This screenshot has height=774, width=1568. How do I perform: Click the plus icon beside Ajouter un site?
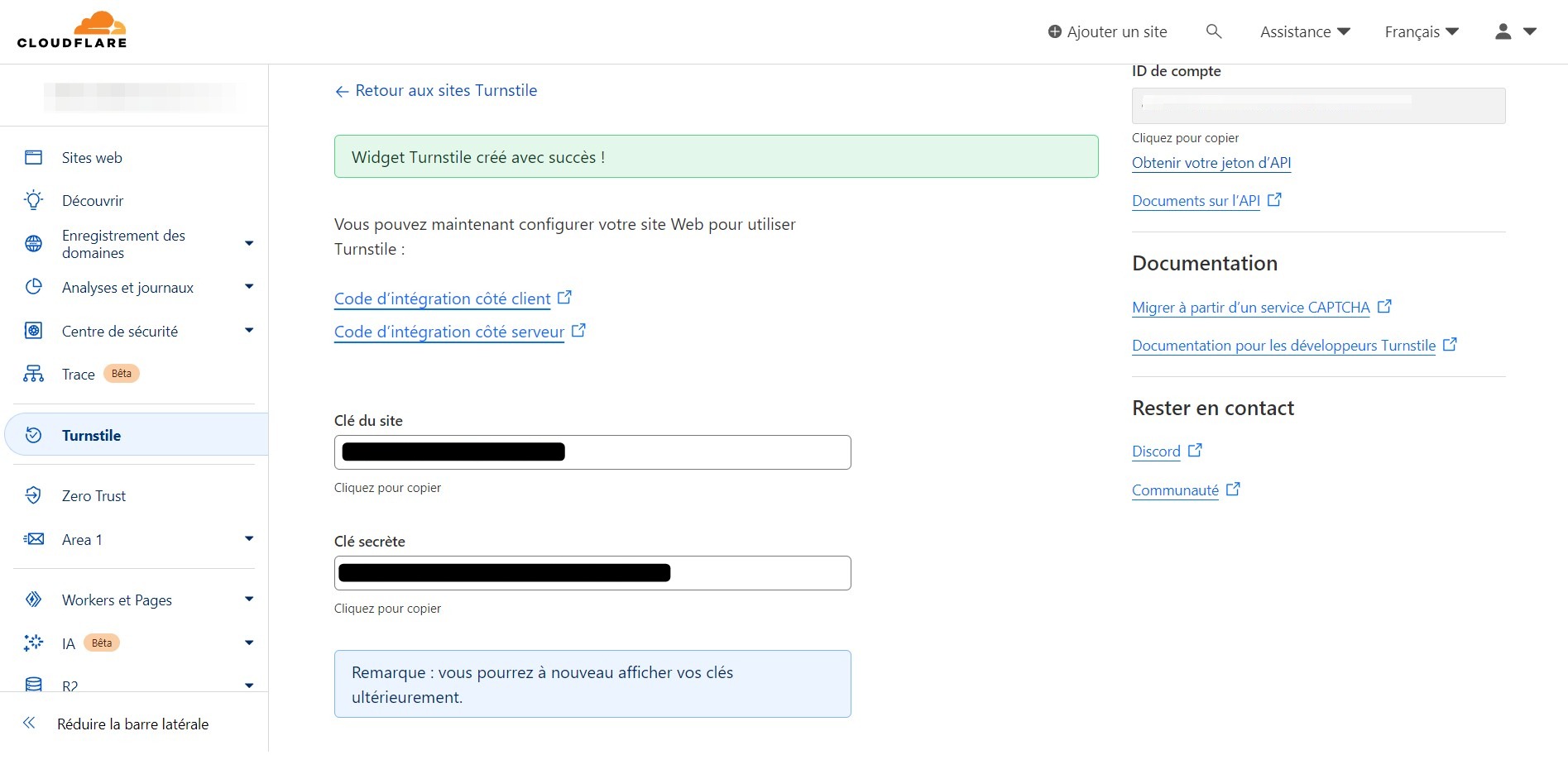[x=1055, y=31]
